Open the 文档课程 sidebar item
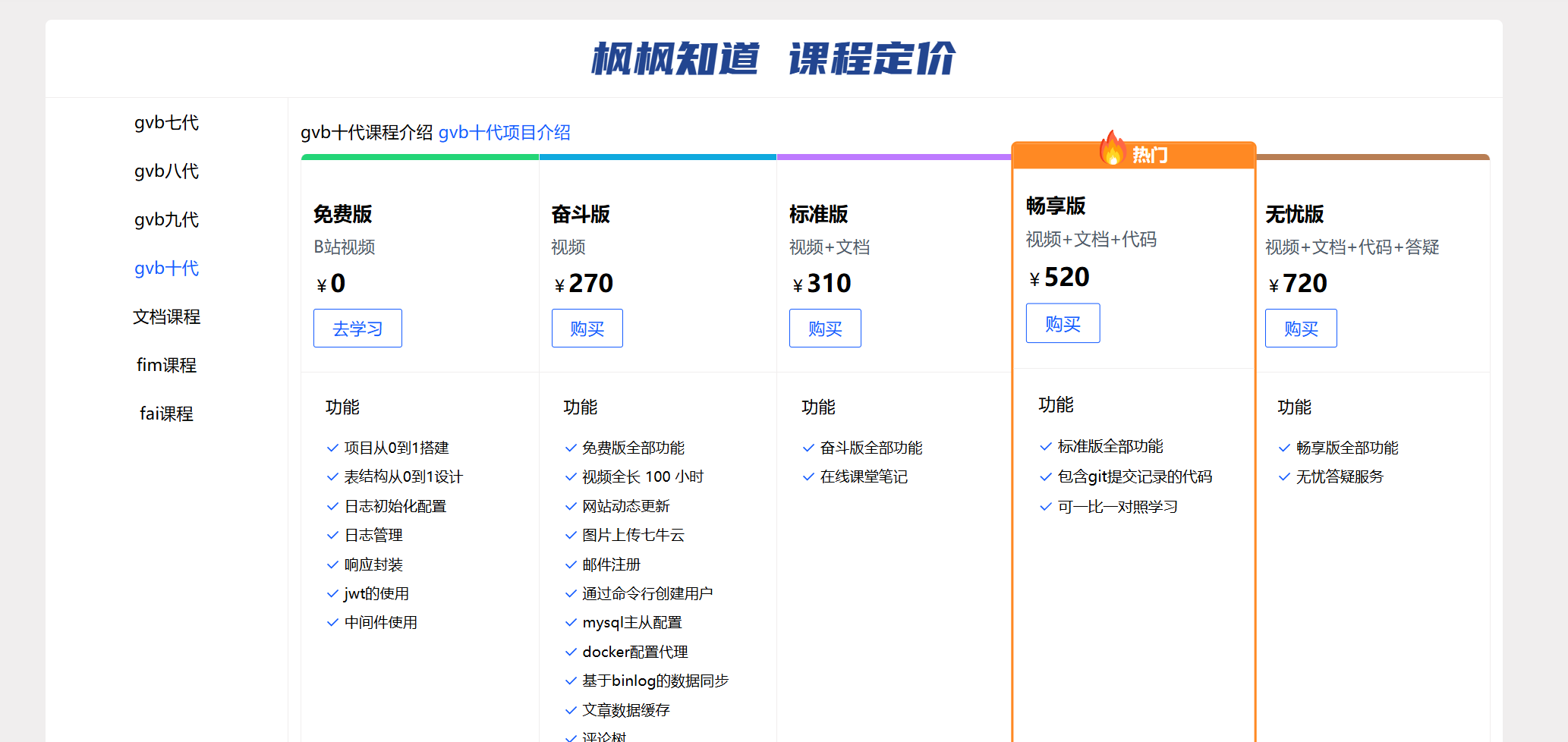 pos(166,317)
